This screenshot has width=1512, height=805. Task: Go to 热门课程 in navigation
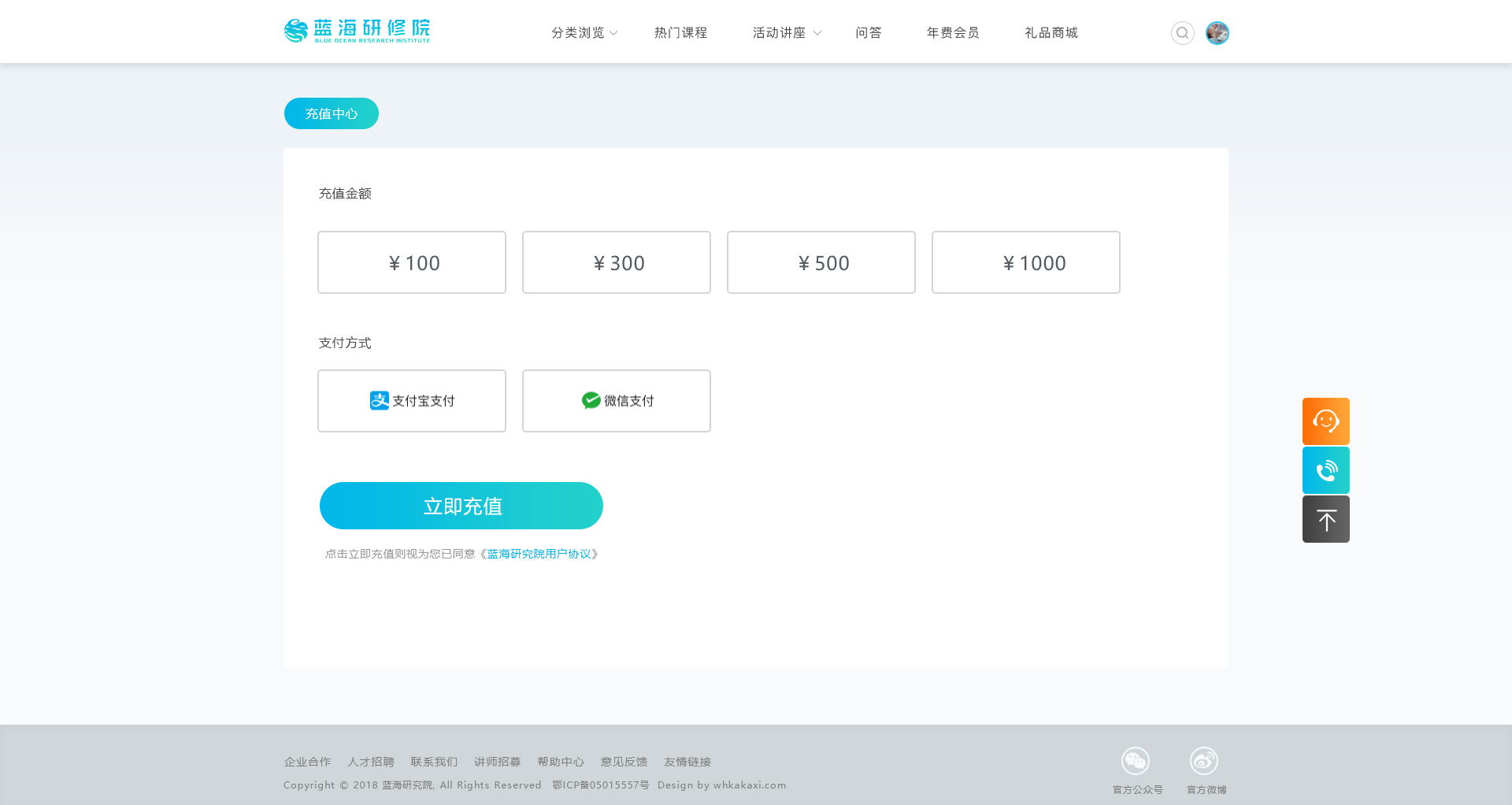680,33
